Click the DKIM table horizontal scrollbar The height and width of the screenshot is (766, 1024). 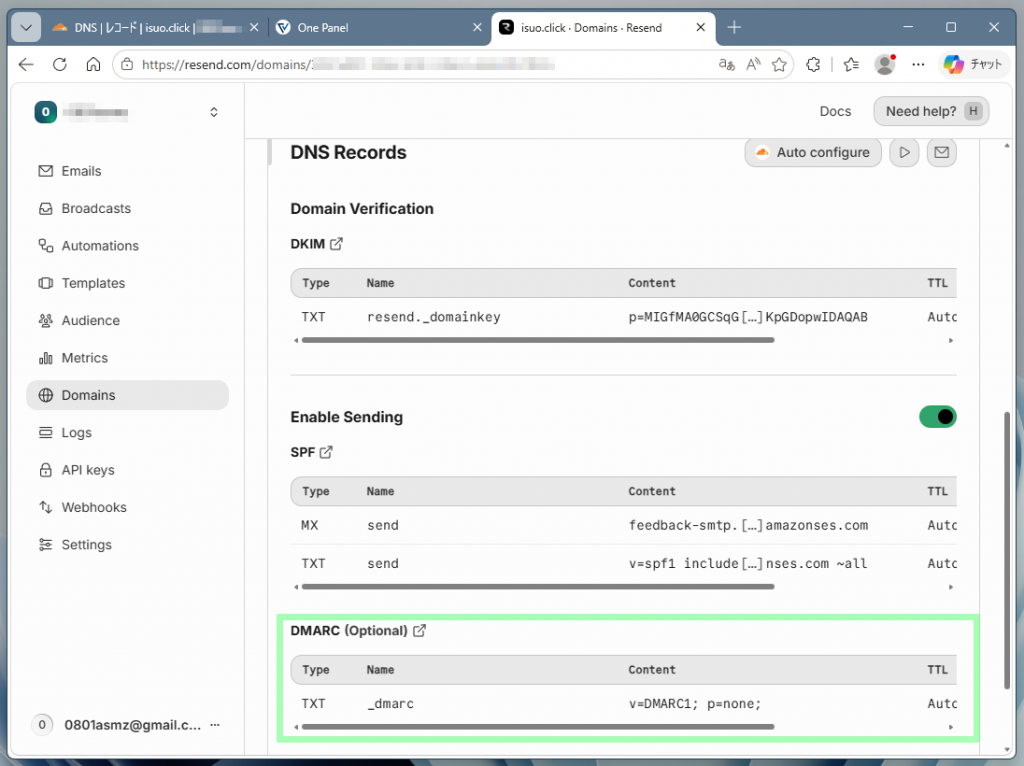tap(538, 340)
